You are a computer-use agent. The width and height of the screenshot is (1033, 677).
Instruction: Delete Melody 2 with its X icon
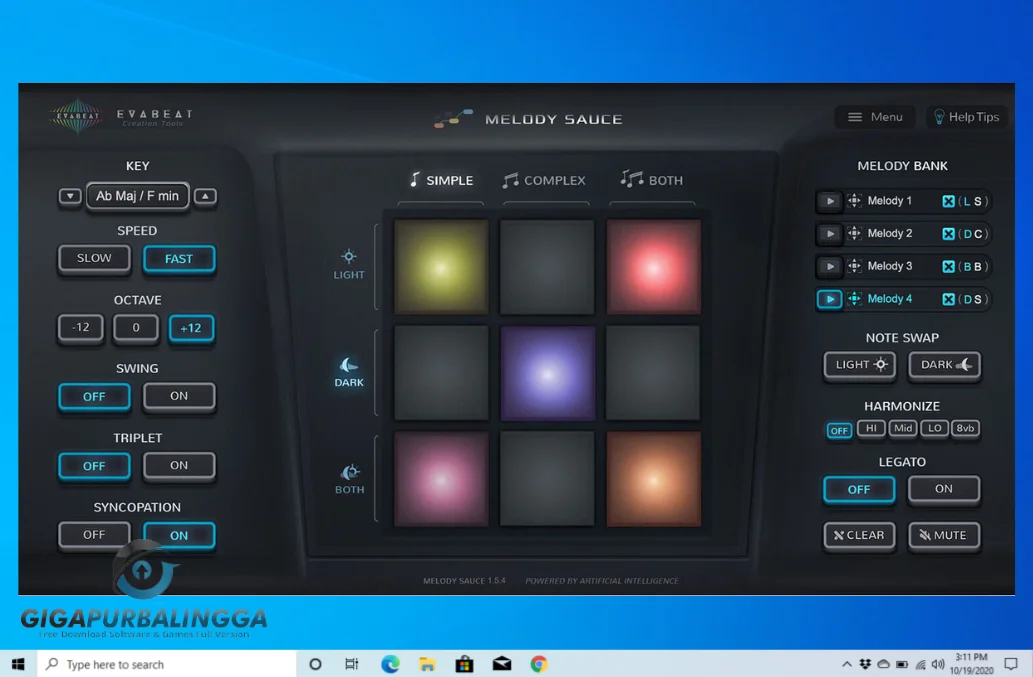coord(948,234)
